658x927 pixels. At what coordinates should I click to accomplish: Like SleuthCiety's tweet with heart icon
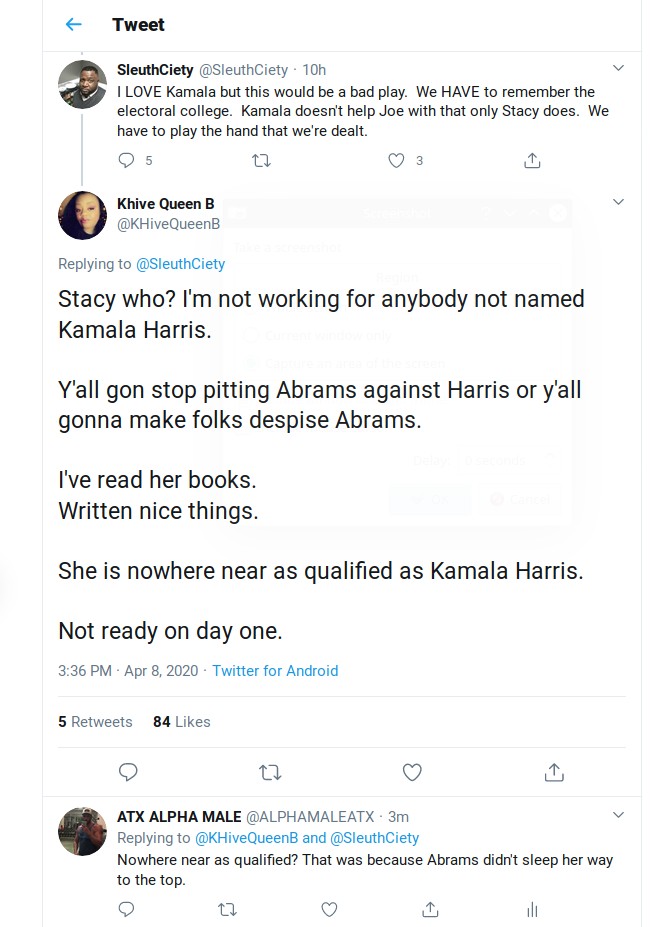point(396,160)
